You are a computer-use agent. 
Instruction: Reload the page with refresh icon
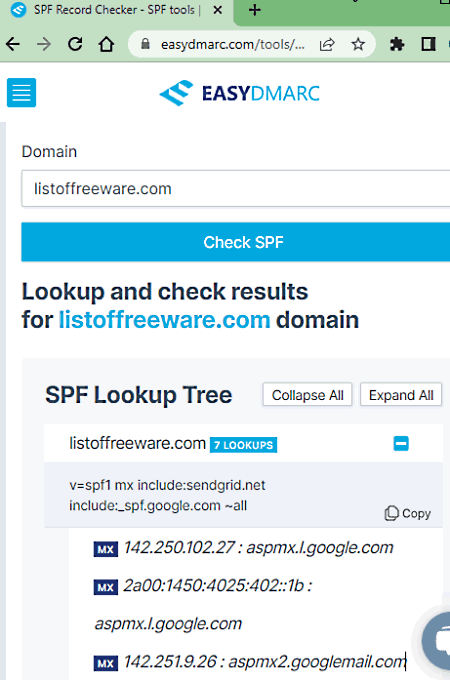pos(75,44)
